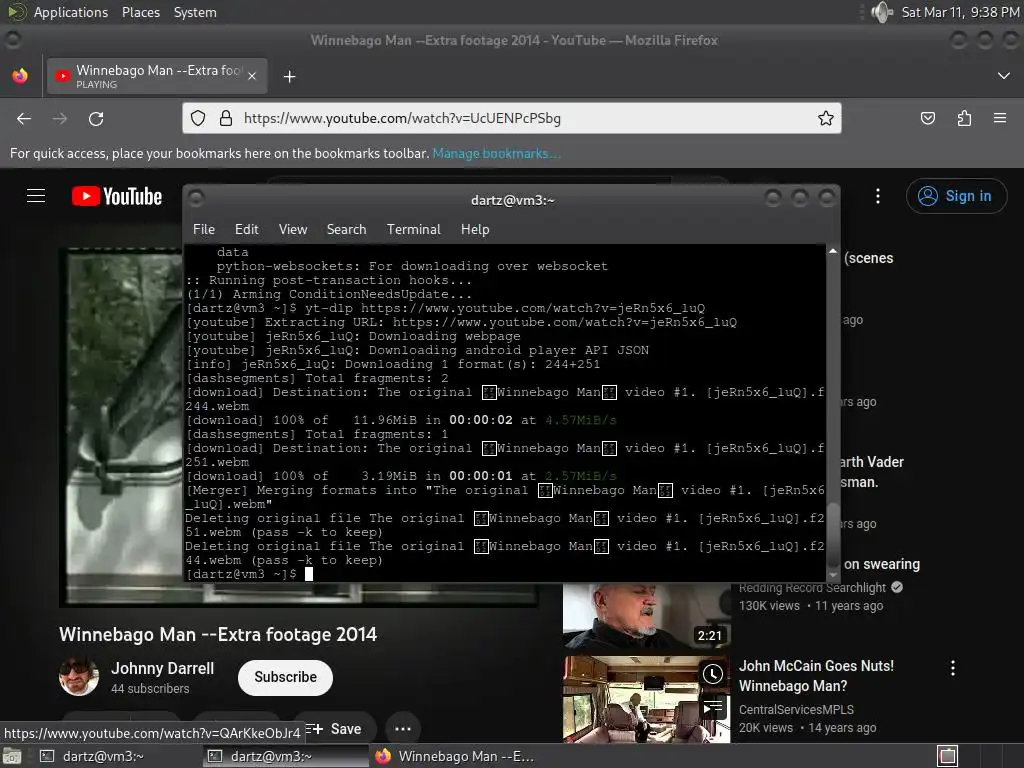Screen dimensions: 1024x768
Task: Open options for John McCain Goes Nuts video
Action: coord(953,667)
